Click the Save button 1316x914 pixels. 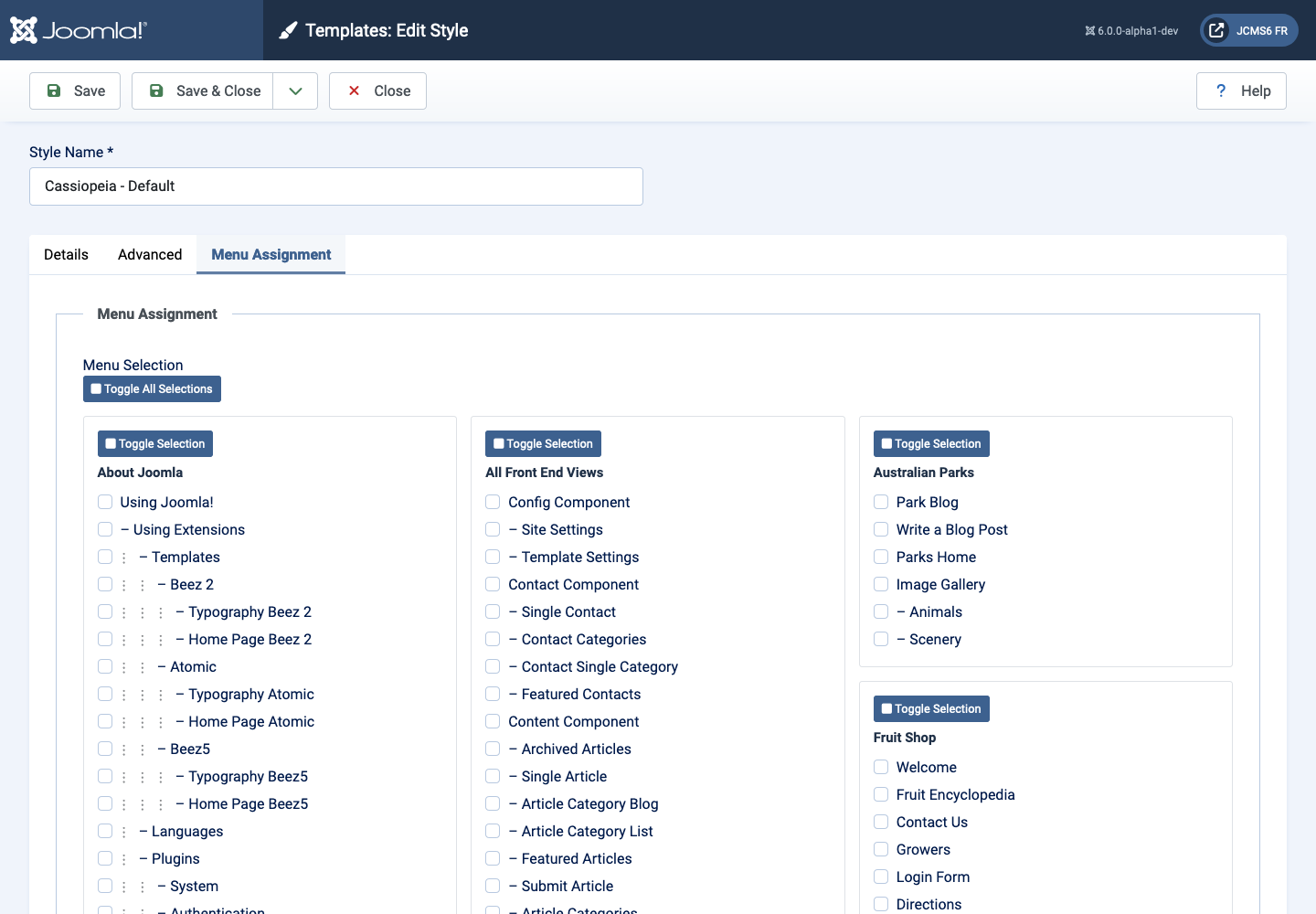pyautogui.click(x=75, y=90)
